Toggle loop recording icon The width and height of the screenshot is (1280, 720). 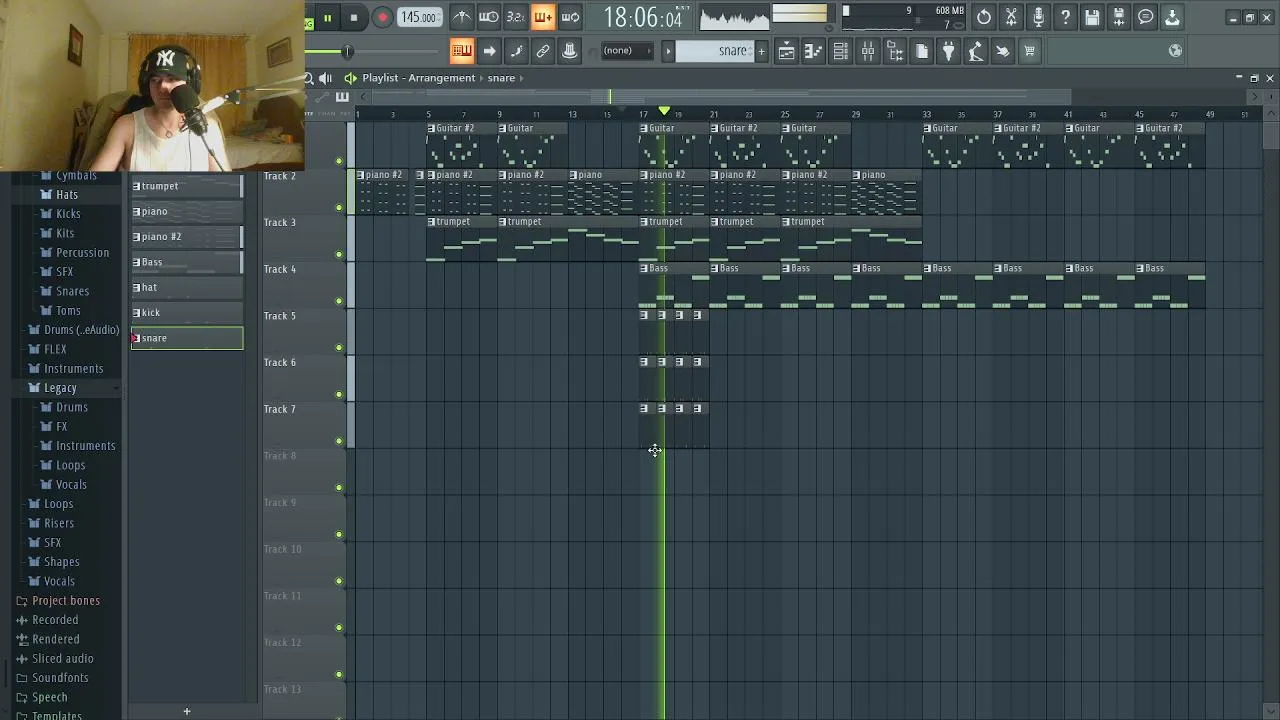pos(570,17)
